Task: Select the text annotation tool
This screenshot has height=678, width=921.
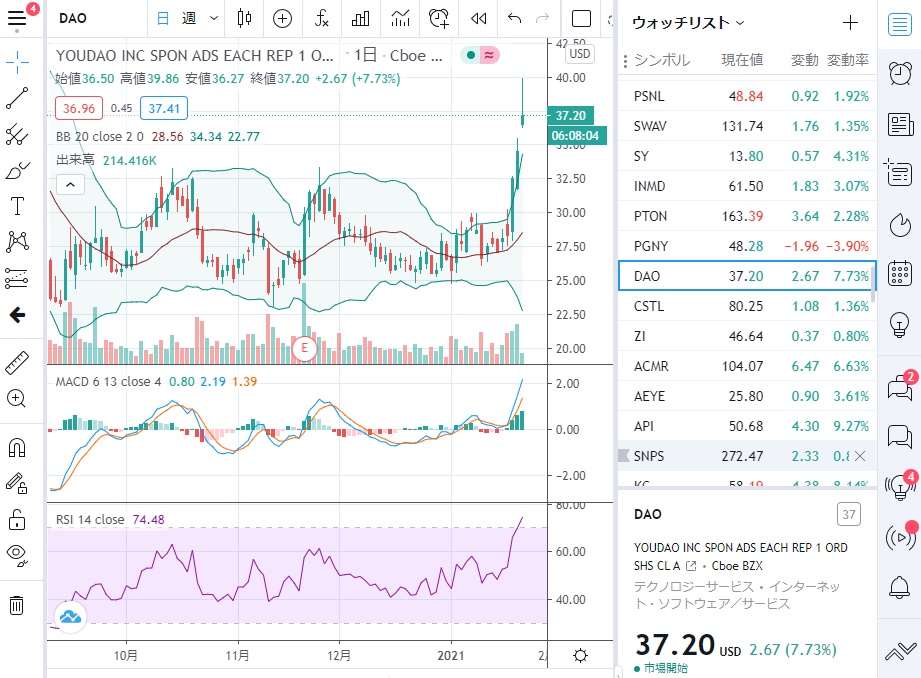Action: click(17, 206)
